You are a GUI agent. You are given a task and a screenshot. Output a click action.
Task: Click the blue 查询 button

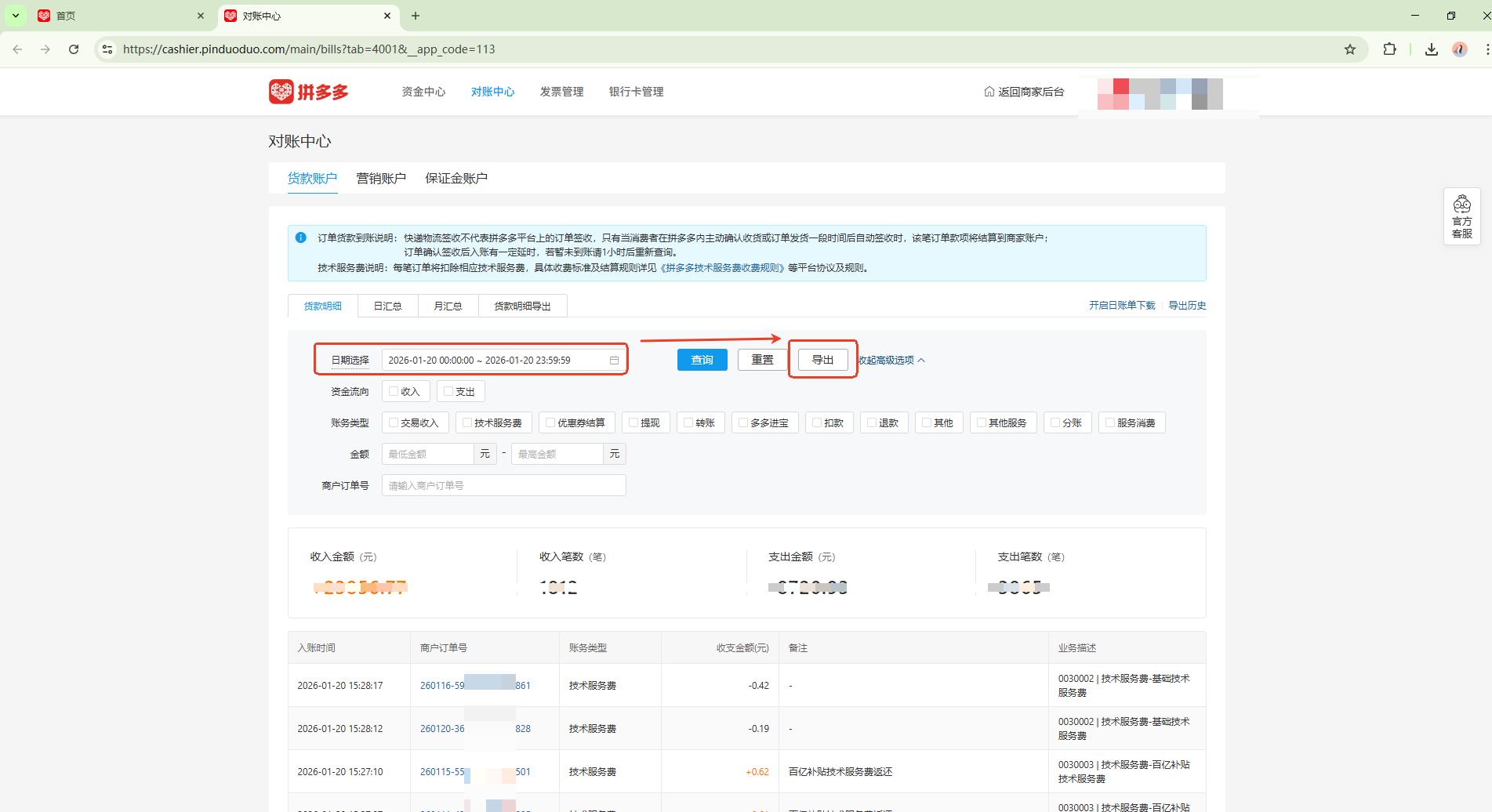pos(702,360)
